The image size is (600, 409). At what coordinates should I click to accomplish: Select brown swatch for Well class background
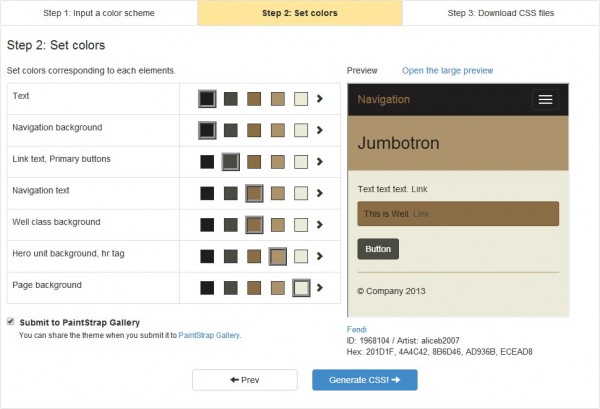pos(254,225)
